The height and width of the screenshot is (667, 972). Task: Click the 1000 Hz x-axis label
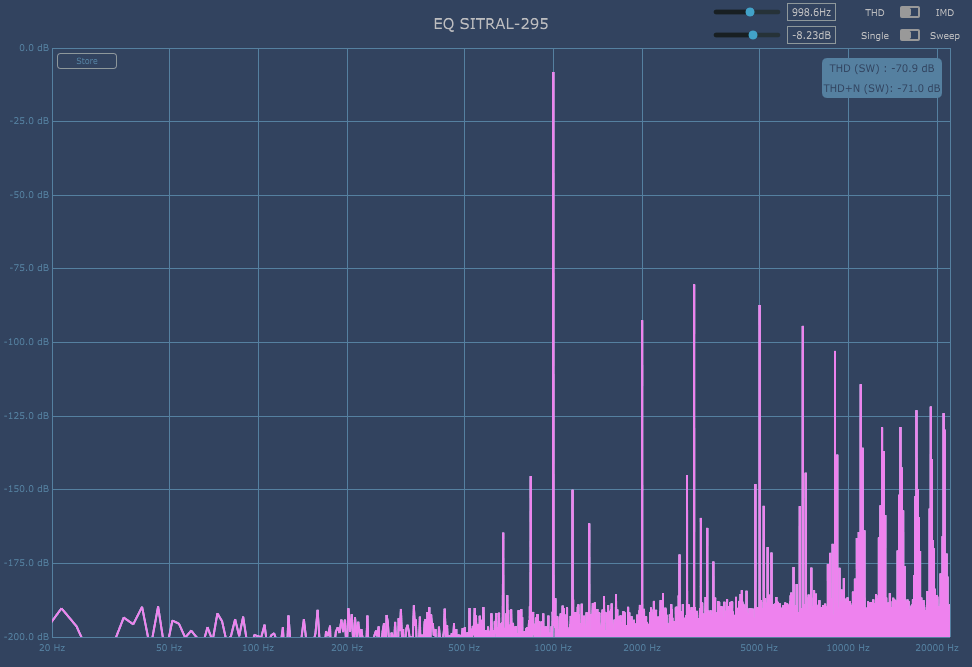tap(553, 648)
